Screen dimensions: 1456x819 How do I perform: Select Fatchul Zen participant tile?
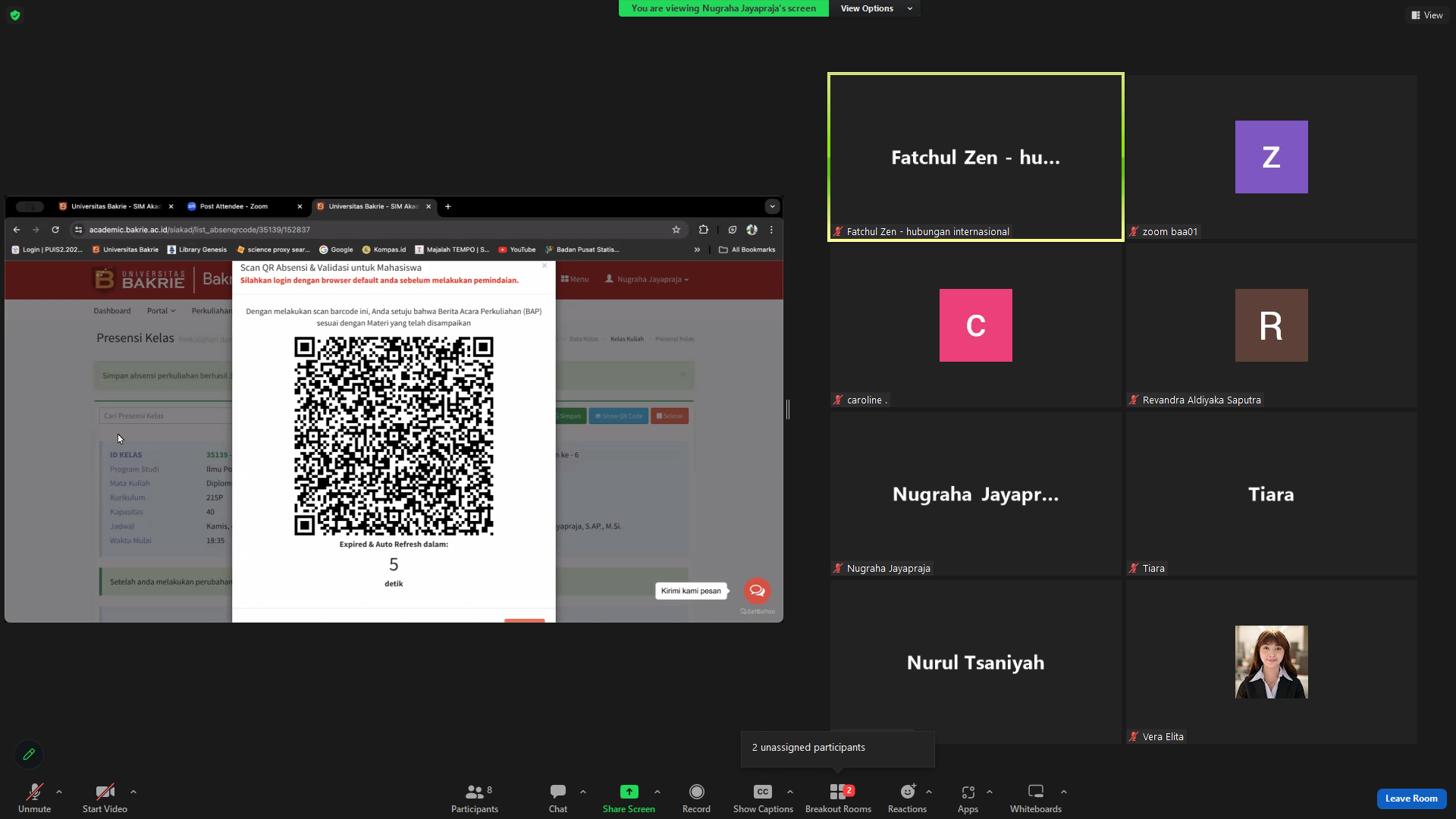pyautogui.click(x=975, y=157)
